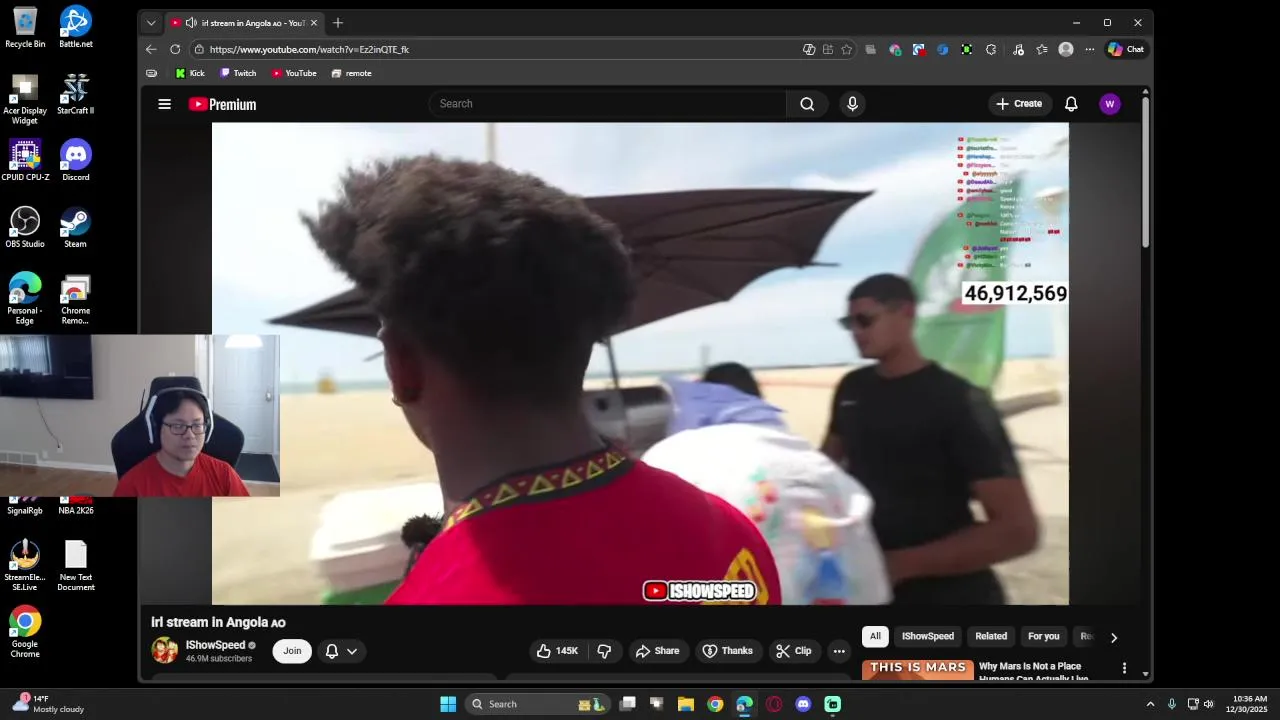Image resolution: width=1280 pixels, height=720 pixels.
Task: Click the Join channel button
Action: click(x=292, y=651)
